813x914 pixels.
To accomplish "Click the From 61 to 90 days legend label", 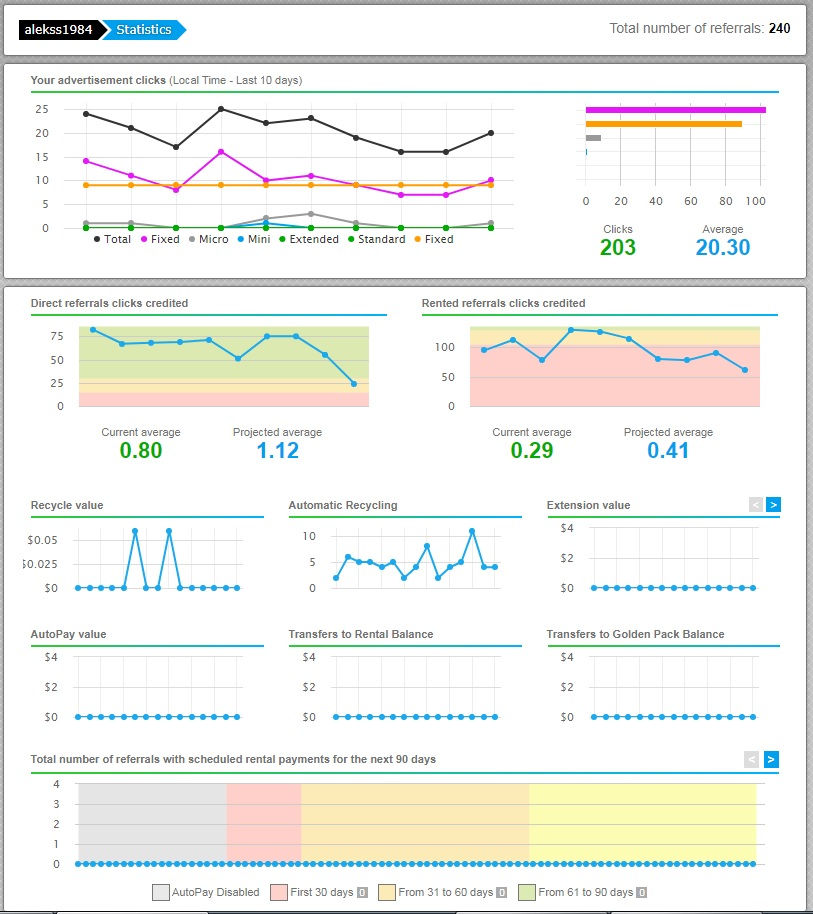I will (585, 892).
